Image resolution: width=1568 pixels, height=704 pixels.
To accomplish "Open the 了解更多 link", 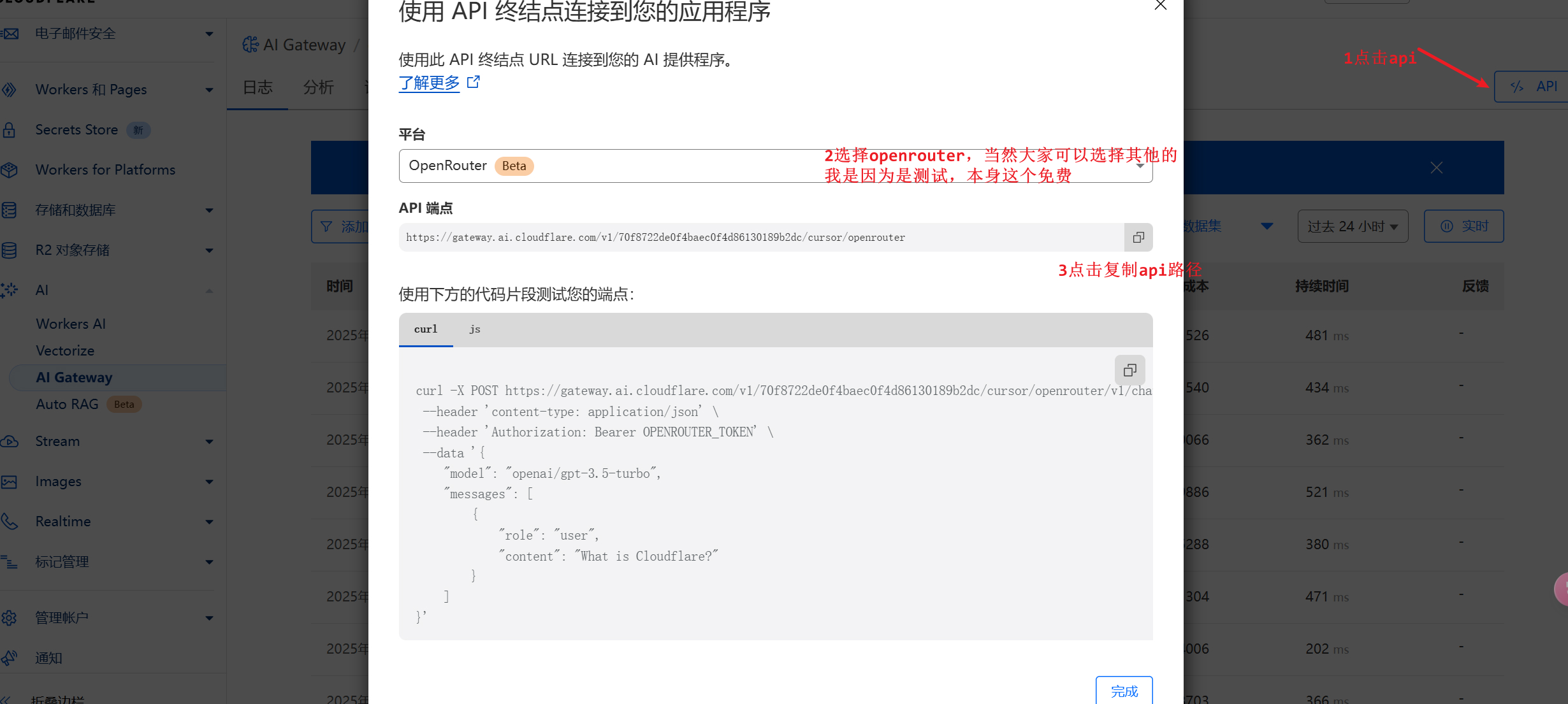I will click(439, 83).
